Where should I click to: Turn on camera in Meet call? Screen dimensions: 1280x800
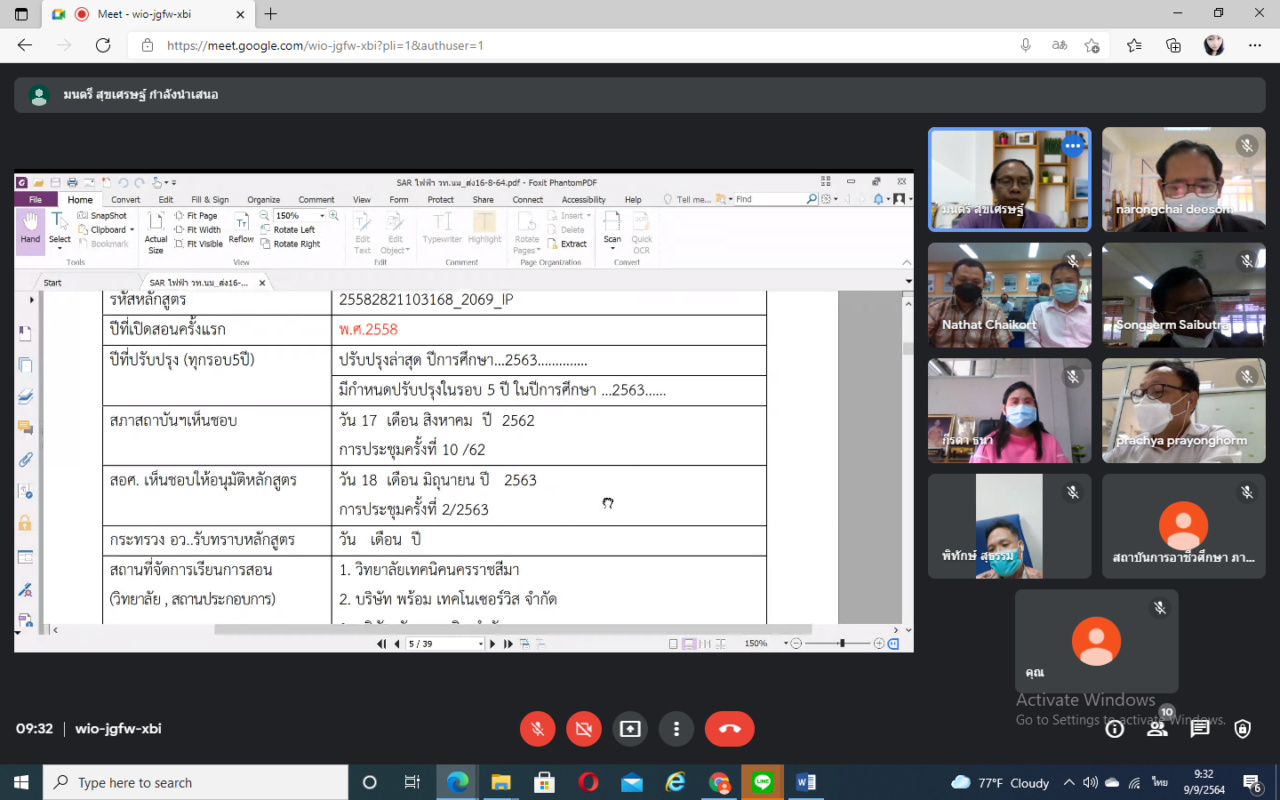[x=584, y=729]
